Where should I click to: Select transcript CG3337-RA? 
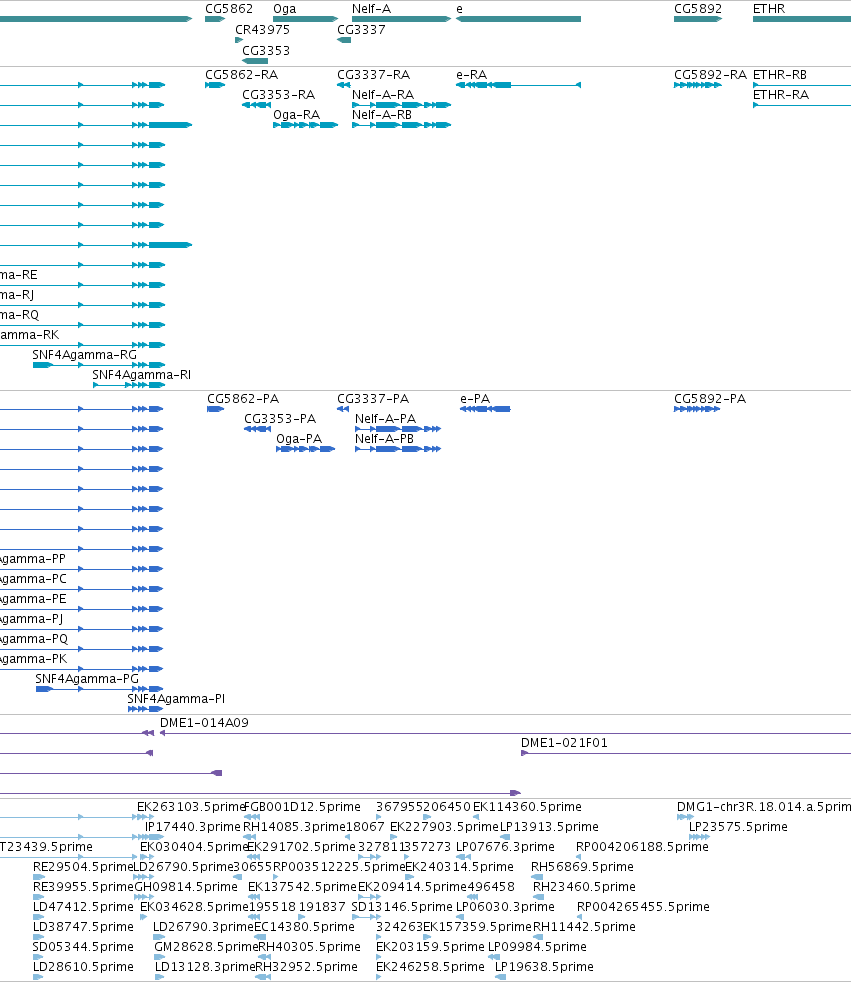[374, 75]
